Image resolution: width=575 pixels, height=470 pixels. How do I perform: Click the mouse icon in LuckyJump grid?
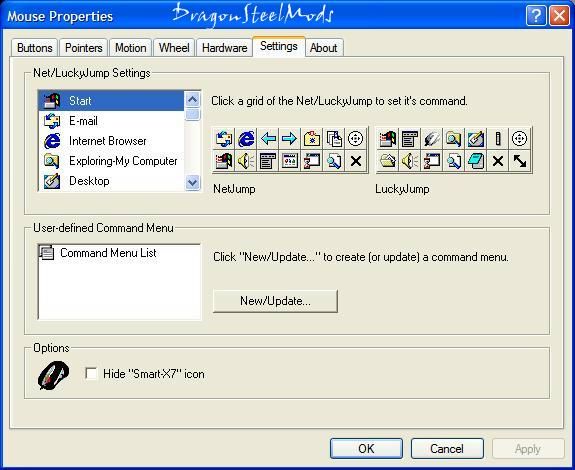(432, 139)
